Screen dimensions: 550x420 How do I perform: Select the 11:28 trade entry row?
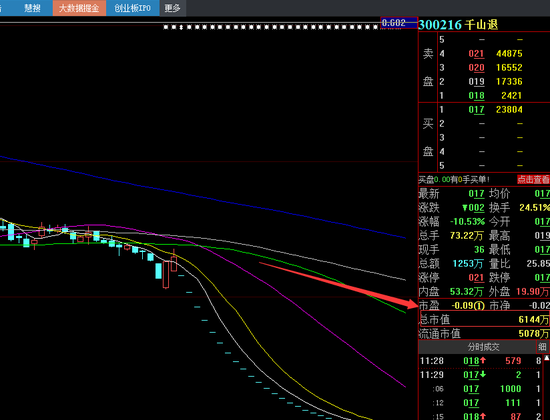coord(481,361)
